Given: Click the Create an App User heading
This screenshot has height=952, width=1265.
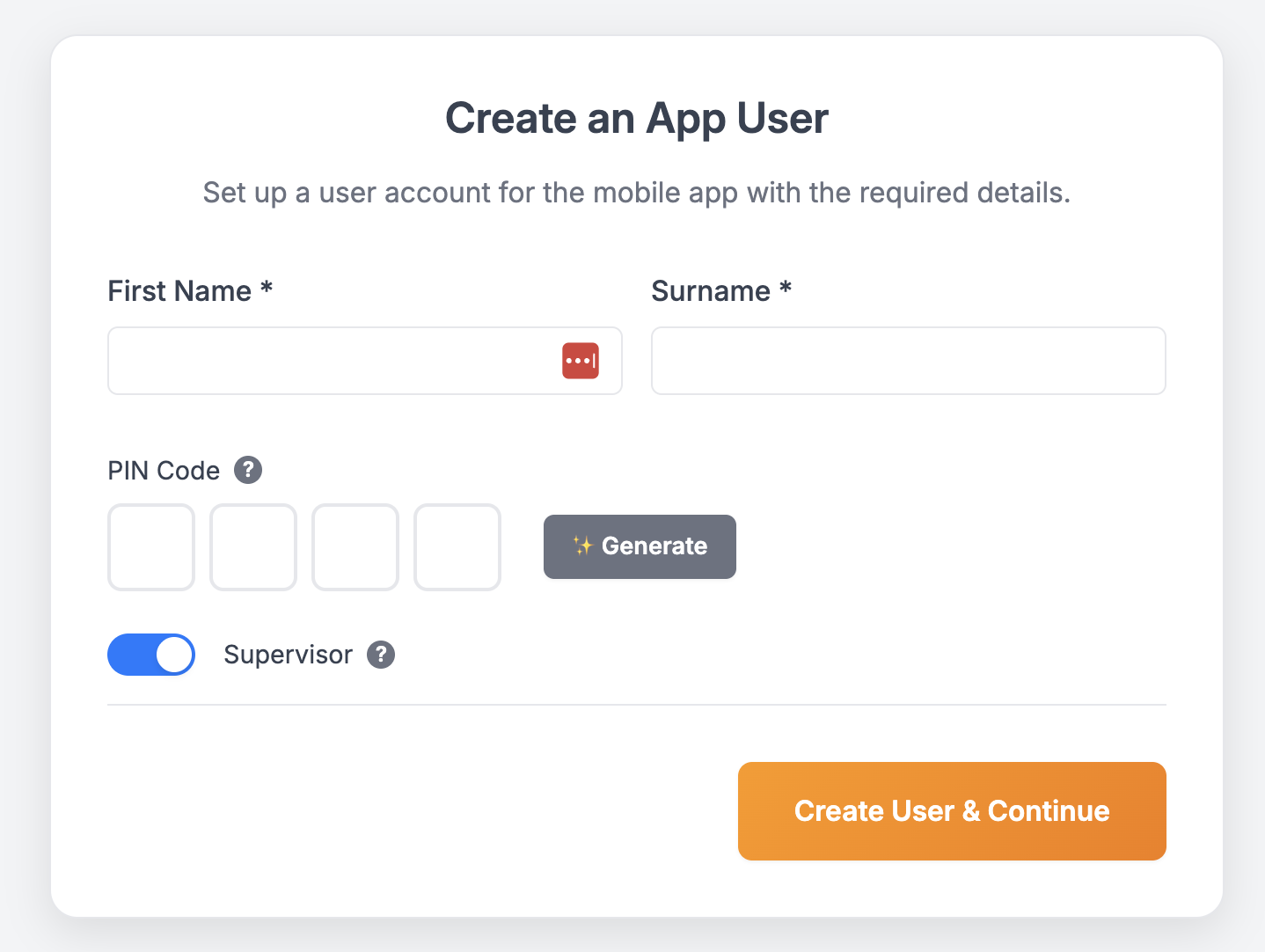Looking at the screenshot, I should (x=637, y=118).
